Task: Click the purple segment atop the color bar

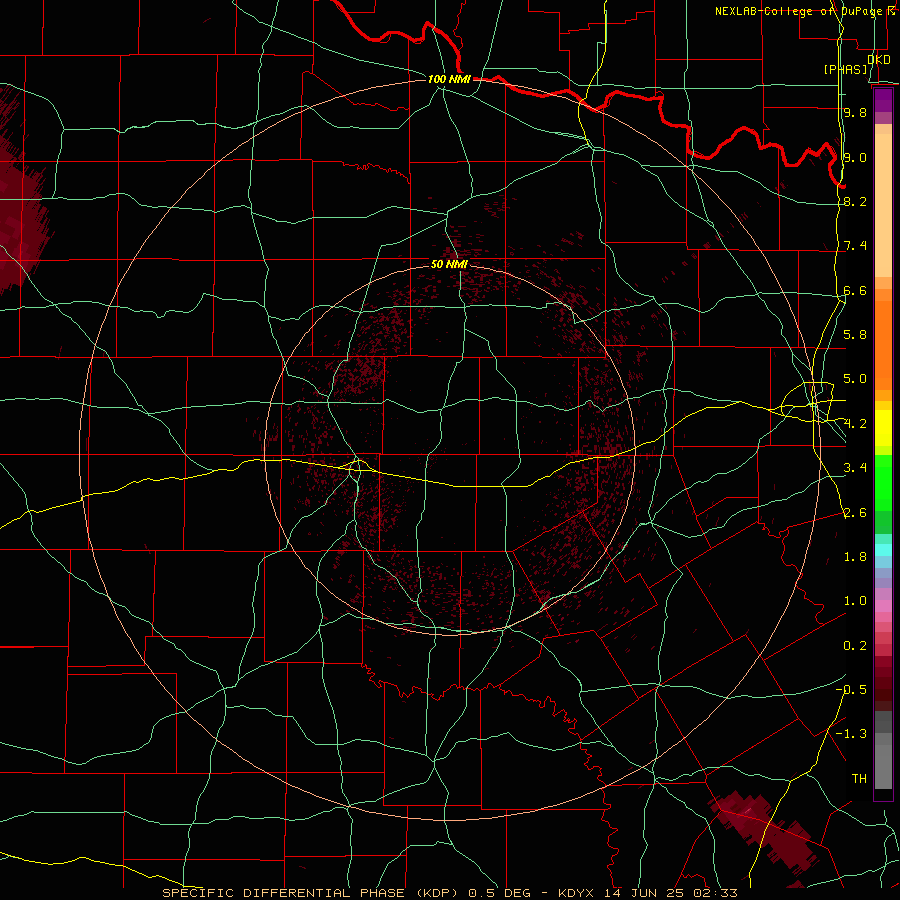Action: tap(883, 100)
